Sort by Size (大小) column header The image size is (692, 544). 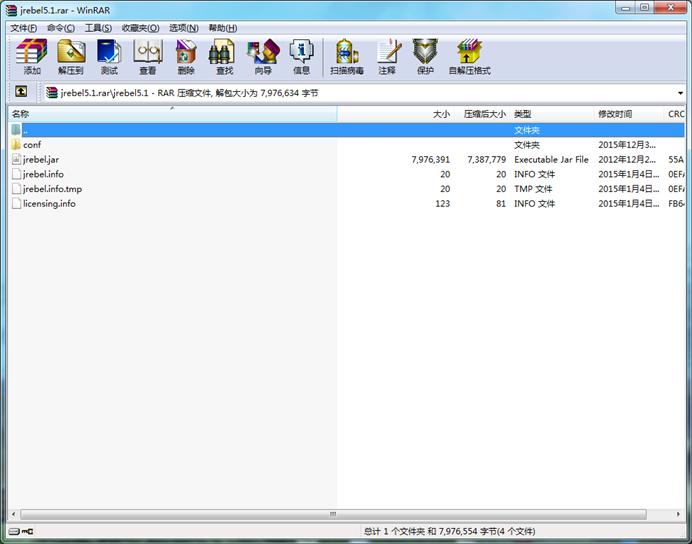(395, 114)
